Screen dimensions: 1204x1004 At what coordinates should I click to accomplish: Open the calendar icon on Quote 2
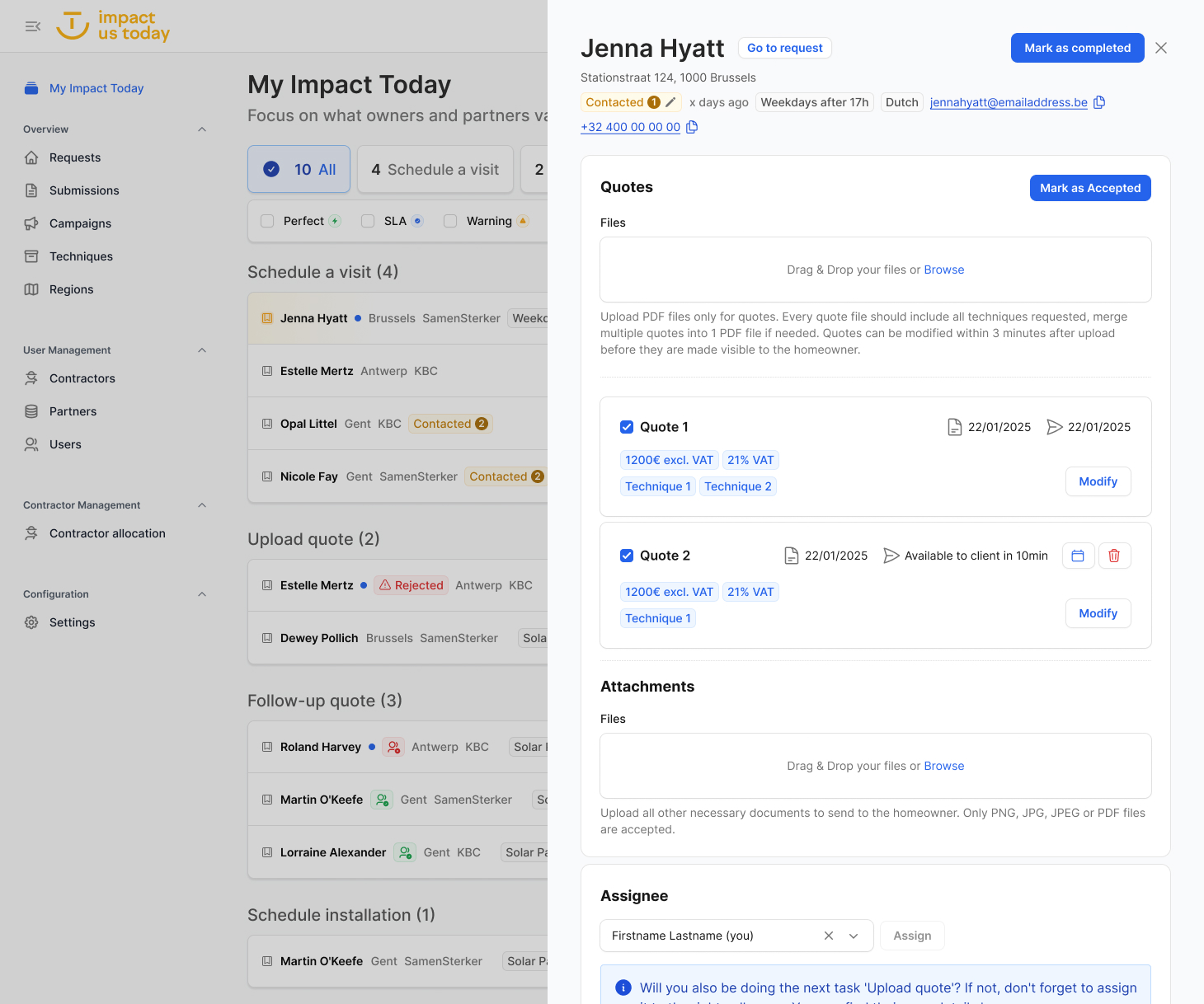1078,556
